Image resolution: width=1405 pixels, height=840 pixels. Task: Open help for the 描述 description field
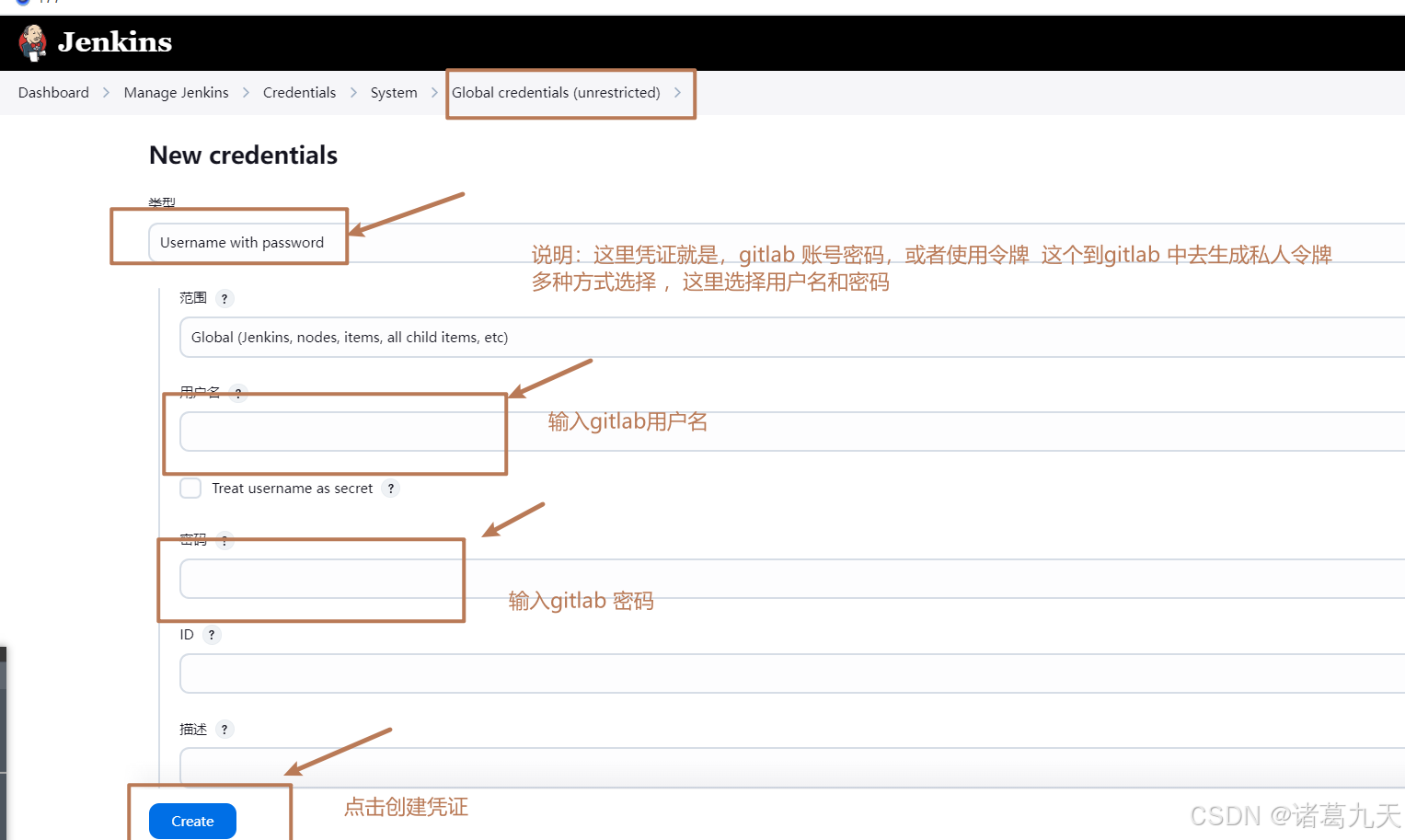click(225, 729)
